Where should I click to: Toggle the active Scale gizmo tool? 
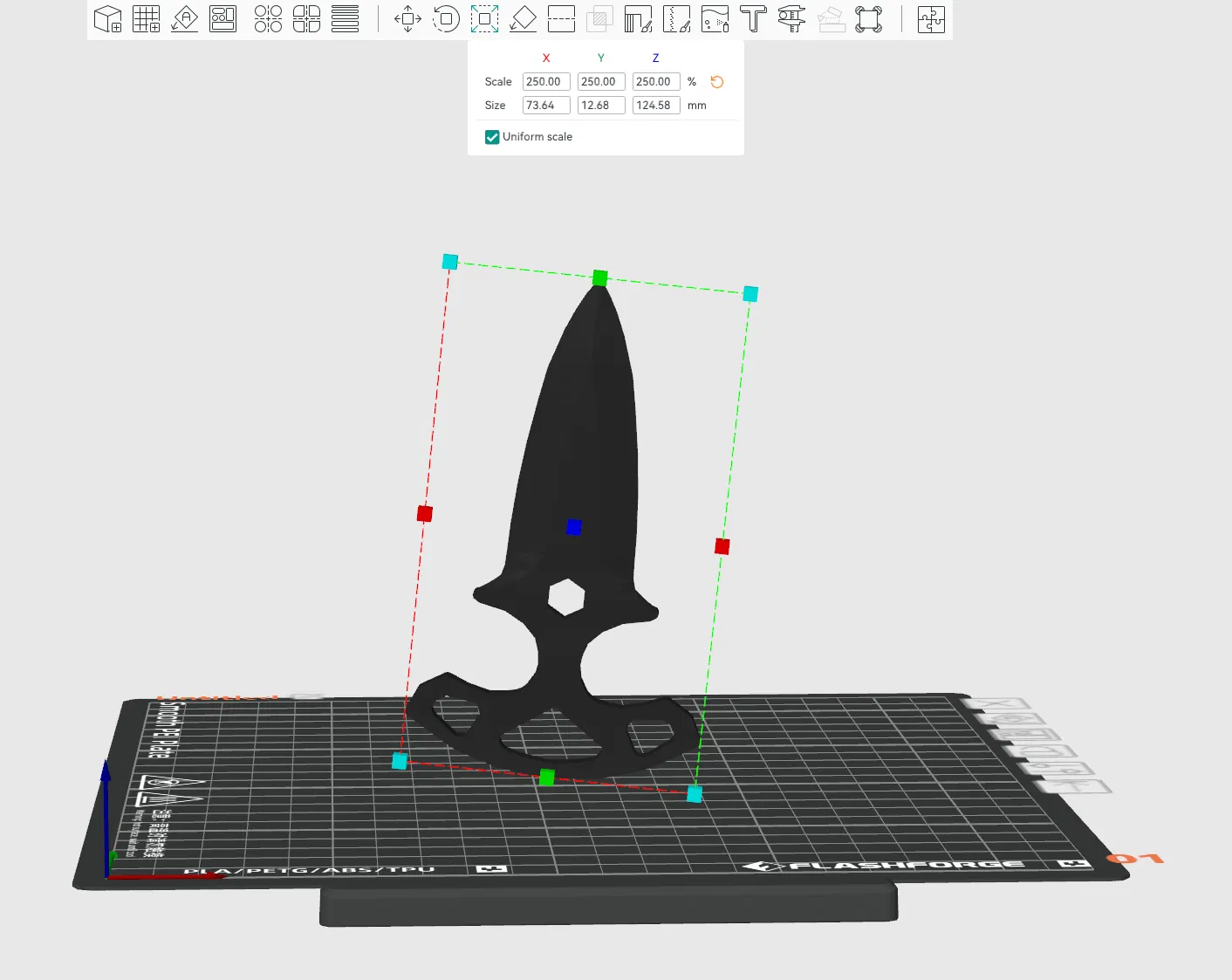[484, 18]
